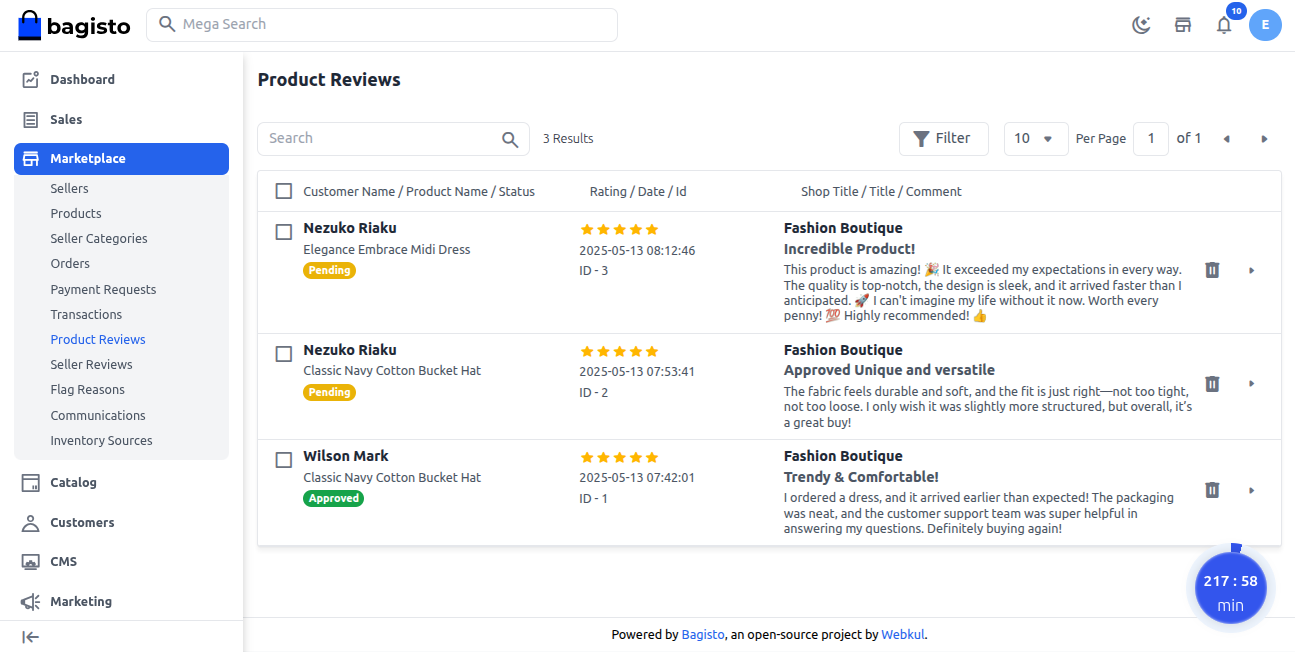Image resolution: width=1295 pixels, height=652 pixels.
Task: Select the checkbox for Nezuko Riaku's first review
Action: pos(283,231)
